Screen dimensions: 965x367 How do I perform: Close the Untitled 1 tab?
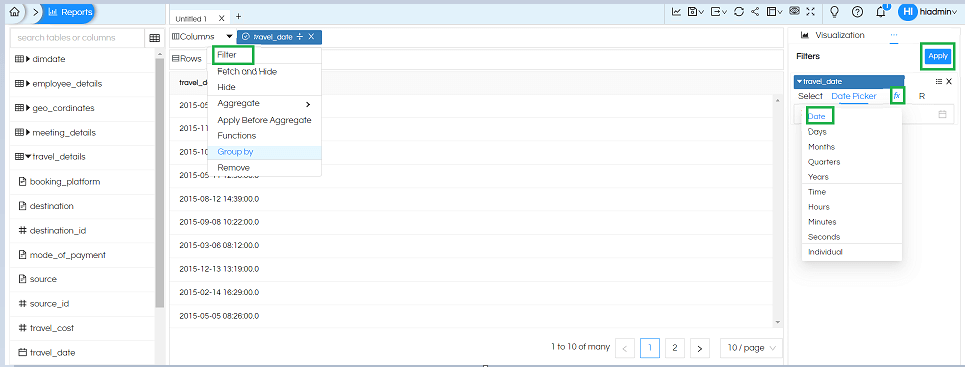coord(222,18)
